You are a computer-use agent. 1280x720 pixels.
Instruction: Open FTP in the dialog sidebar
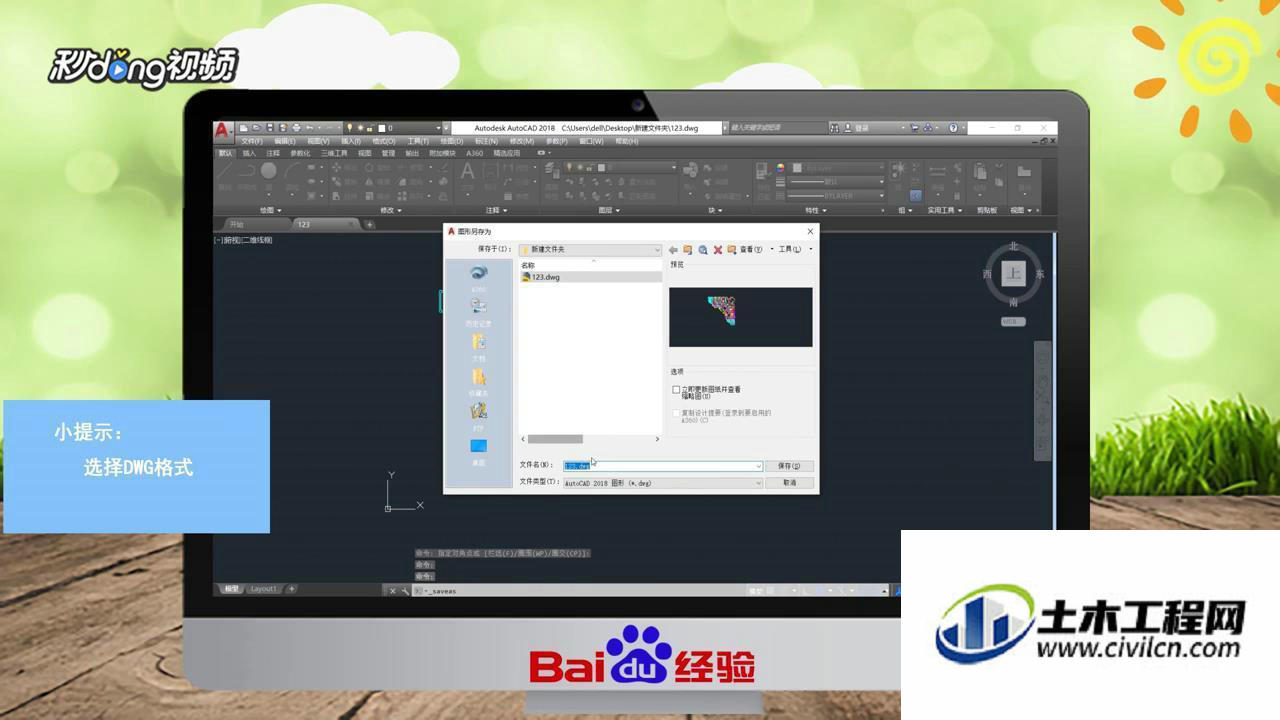[479, 416]
